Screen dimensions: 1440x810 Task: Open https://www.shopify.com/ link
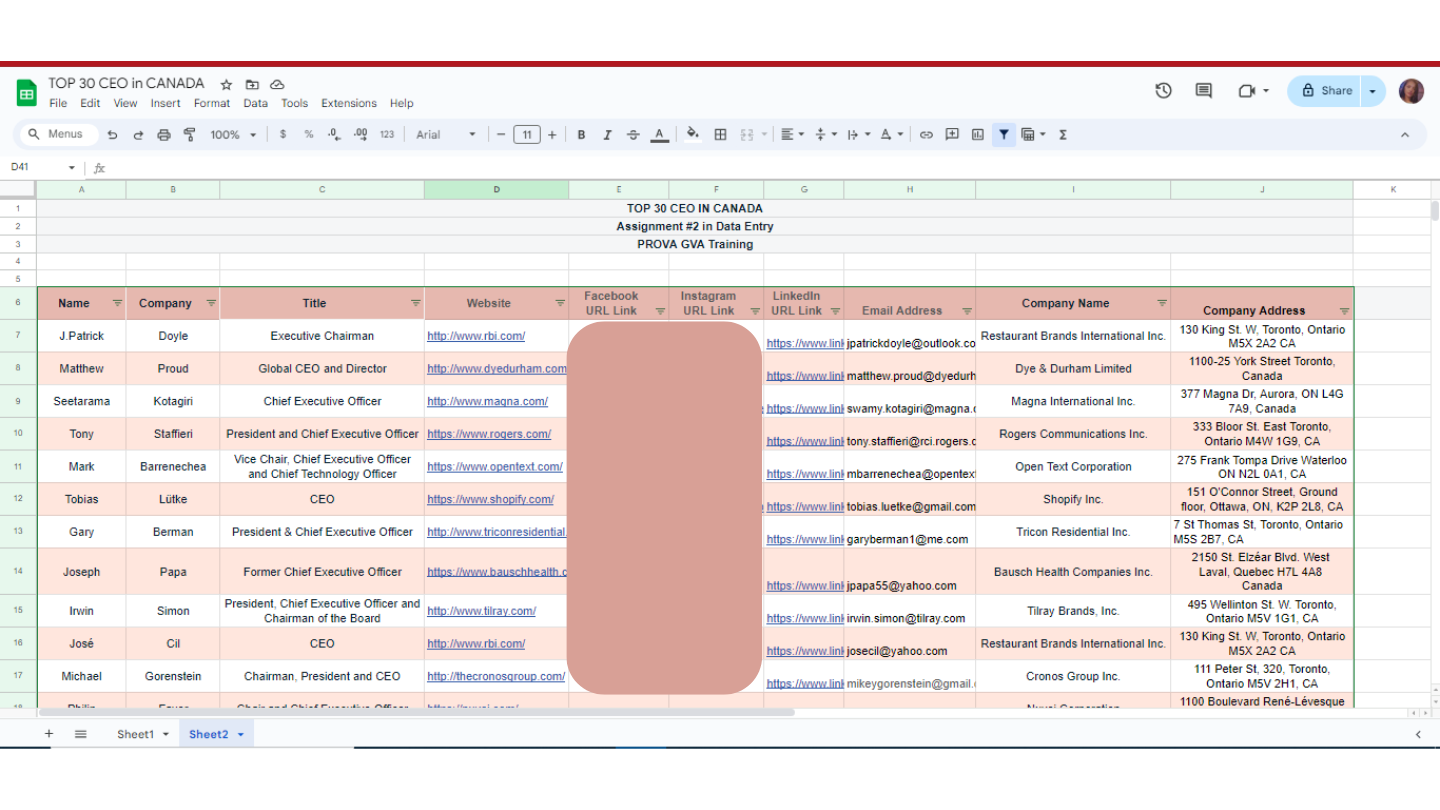tap(490, 499)
